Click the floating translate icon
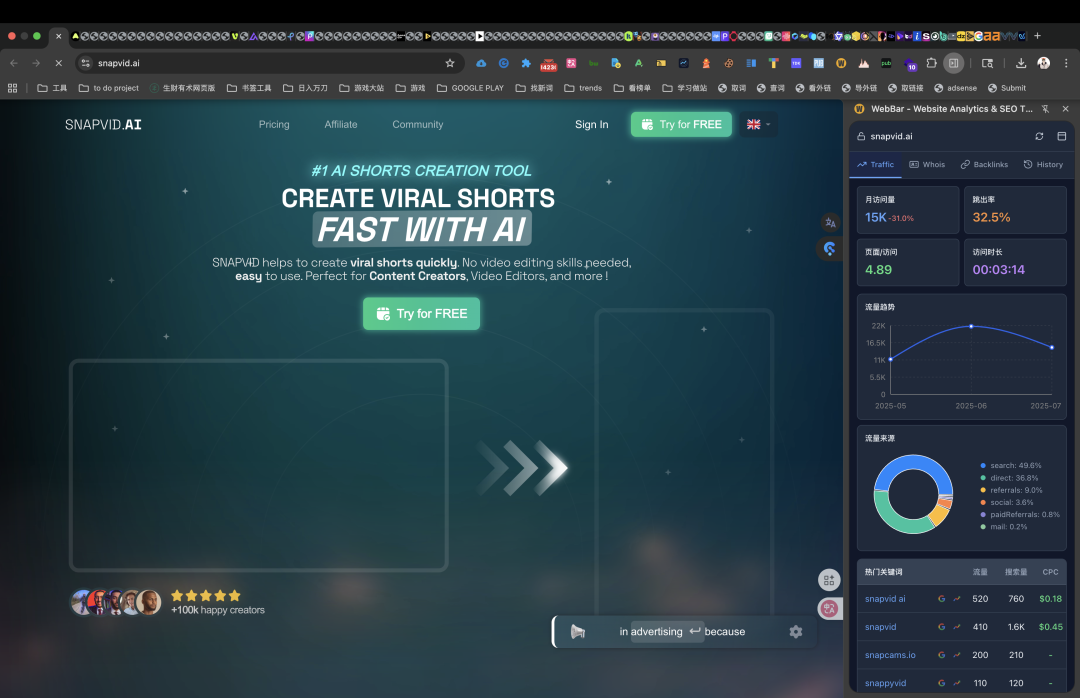The width and height of the screenshot is (1080, 698). point(830,223)
